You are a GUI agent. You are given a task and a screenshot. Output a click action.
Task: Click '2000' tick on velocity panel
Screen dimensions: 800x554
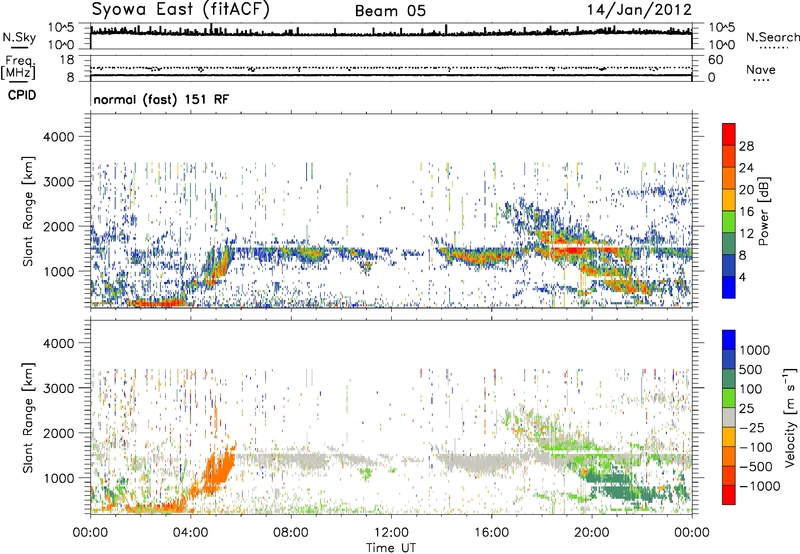pyautogui.click(x=59, y=433)
